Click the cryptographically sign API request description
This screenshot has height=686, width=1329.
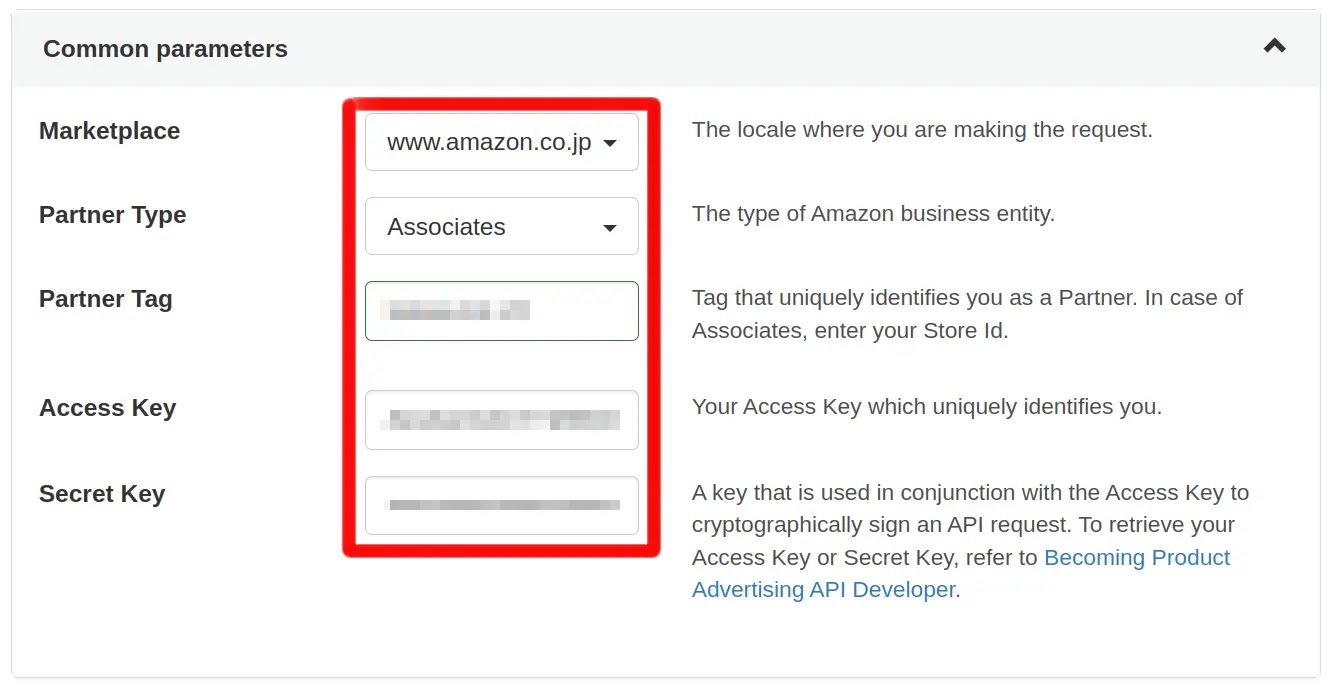click(971, 541)
